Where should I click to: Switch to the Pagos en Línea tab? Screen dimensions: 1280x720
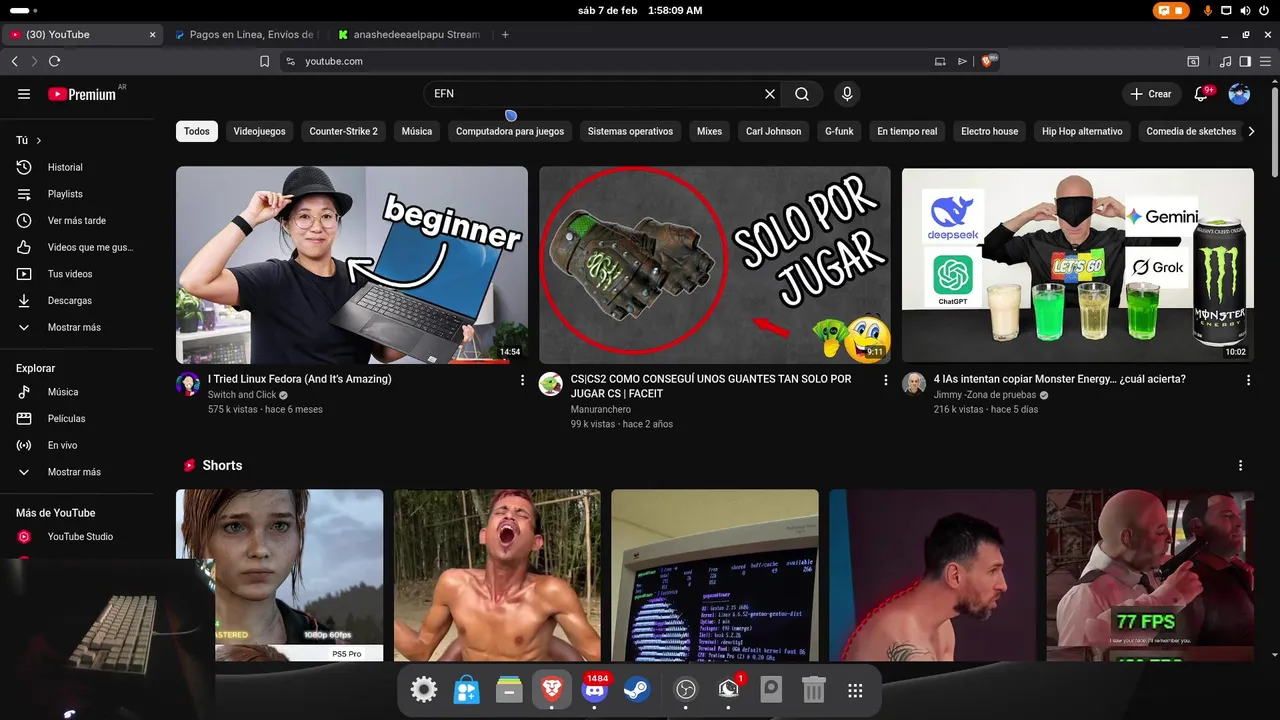[248, 34]
